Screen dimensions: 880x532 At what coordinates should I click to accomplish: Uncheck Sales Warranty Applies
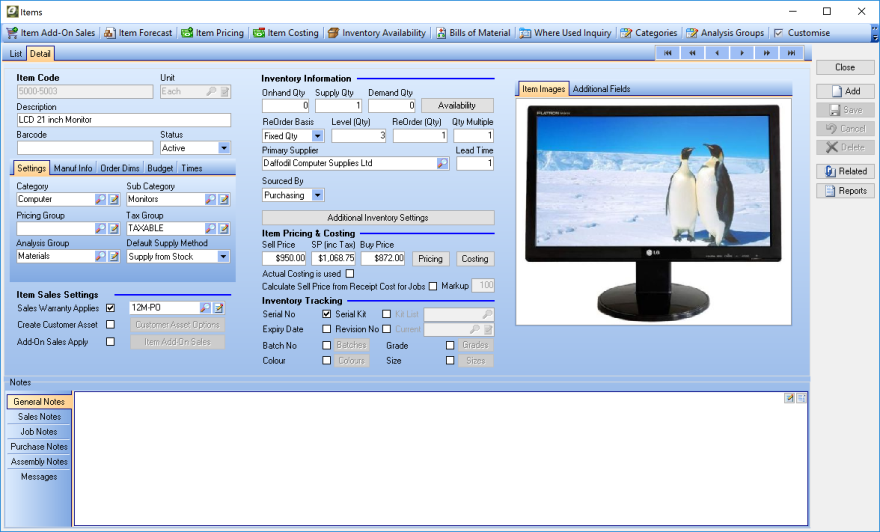tap(111, 308)
